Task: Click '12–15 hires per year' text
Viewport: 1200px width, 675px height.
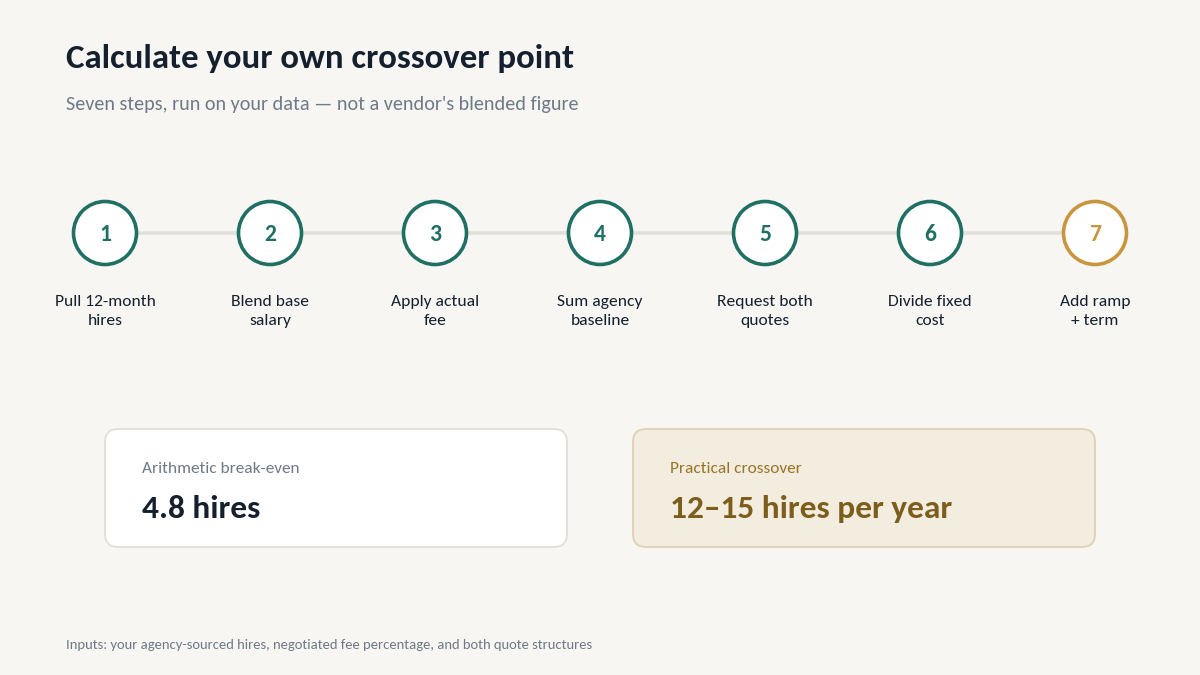Action: pos(811,508)
